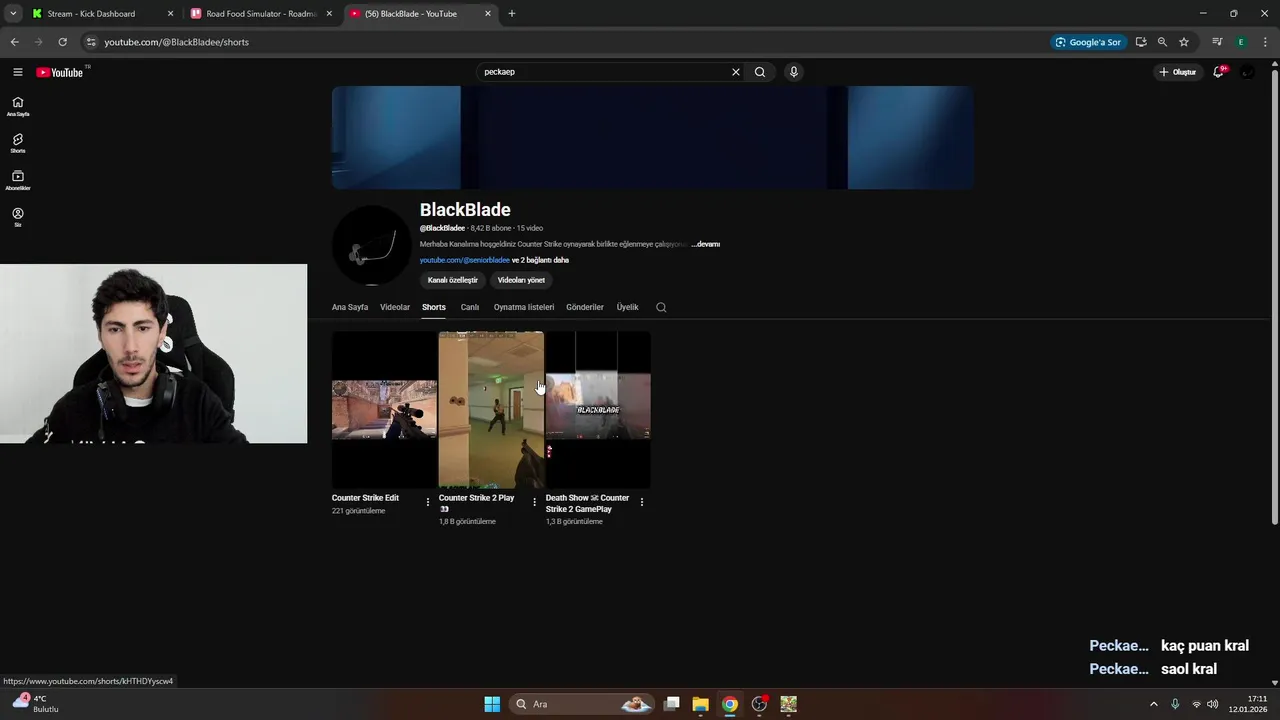Open the Death Show short thumbnail
The width and height of the screenshot is (1280, 720).
[x=598, y=409]
